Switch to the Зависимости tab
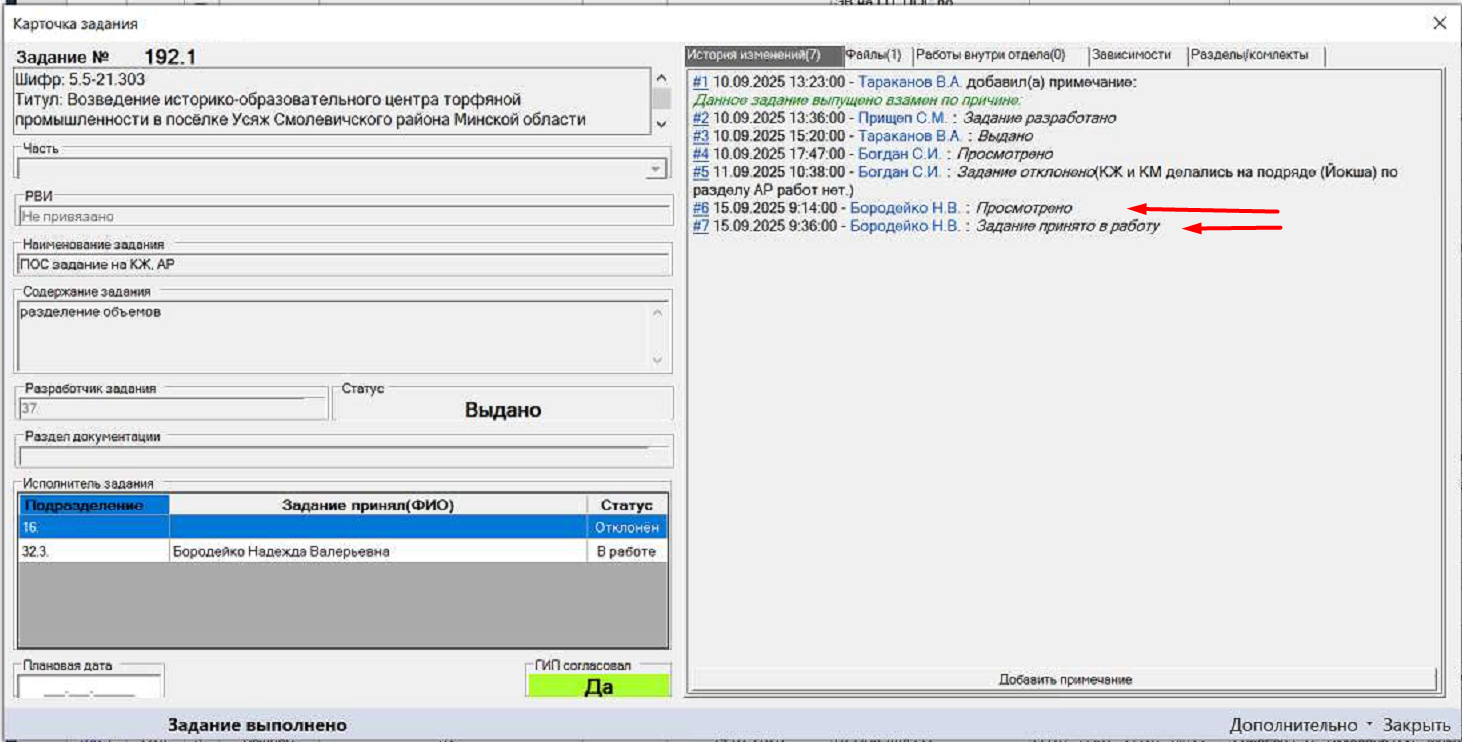 pos(1131,56)
